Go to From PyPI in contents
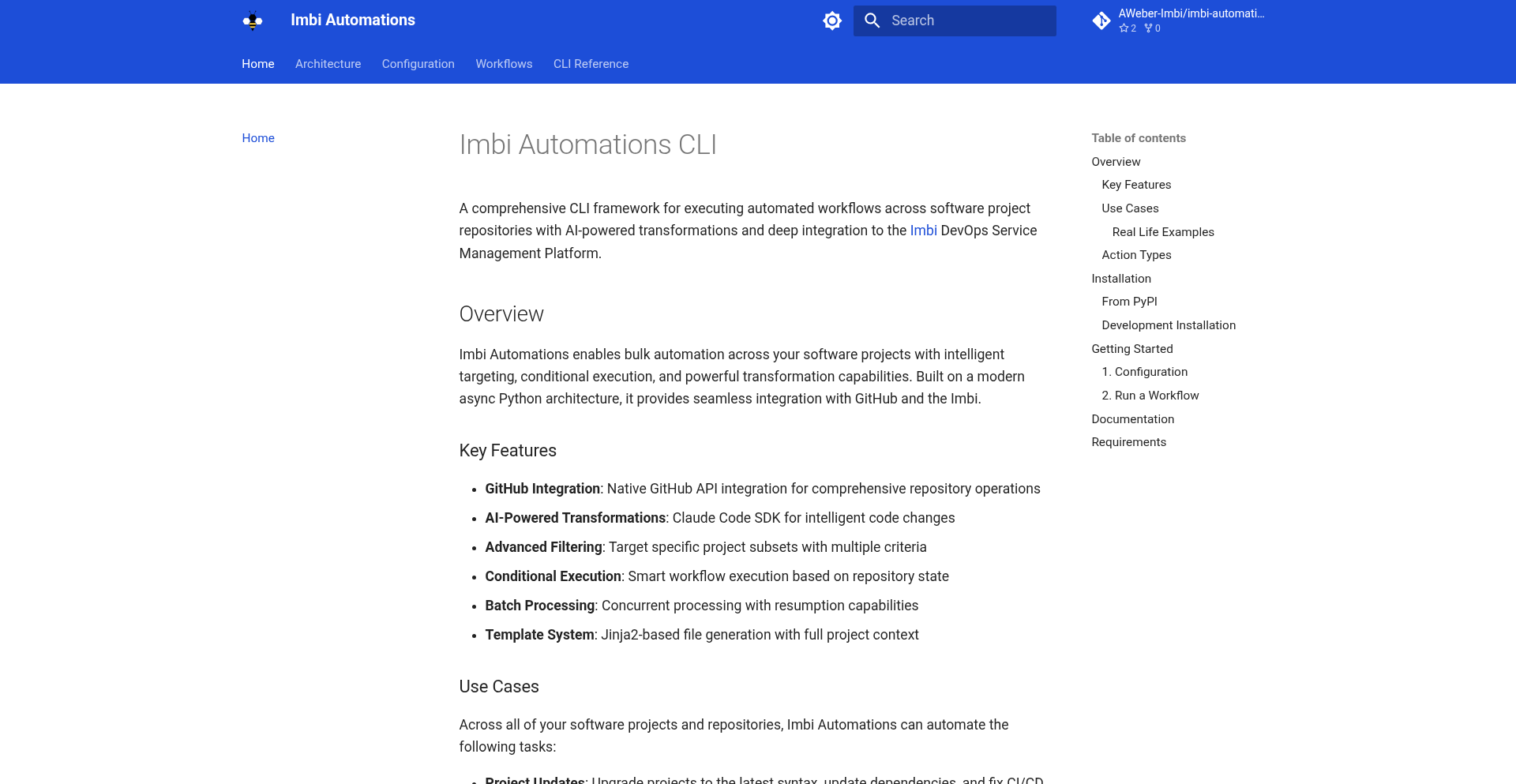1516x784 pixels. (x=1129, y=302)
